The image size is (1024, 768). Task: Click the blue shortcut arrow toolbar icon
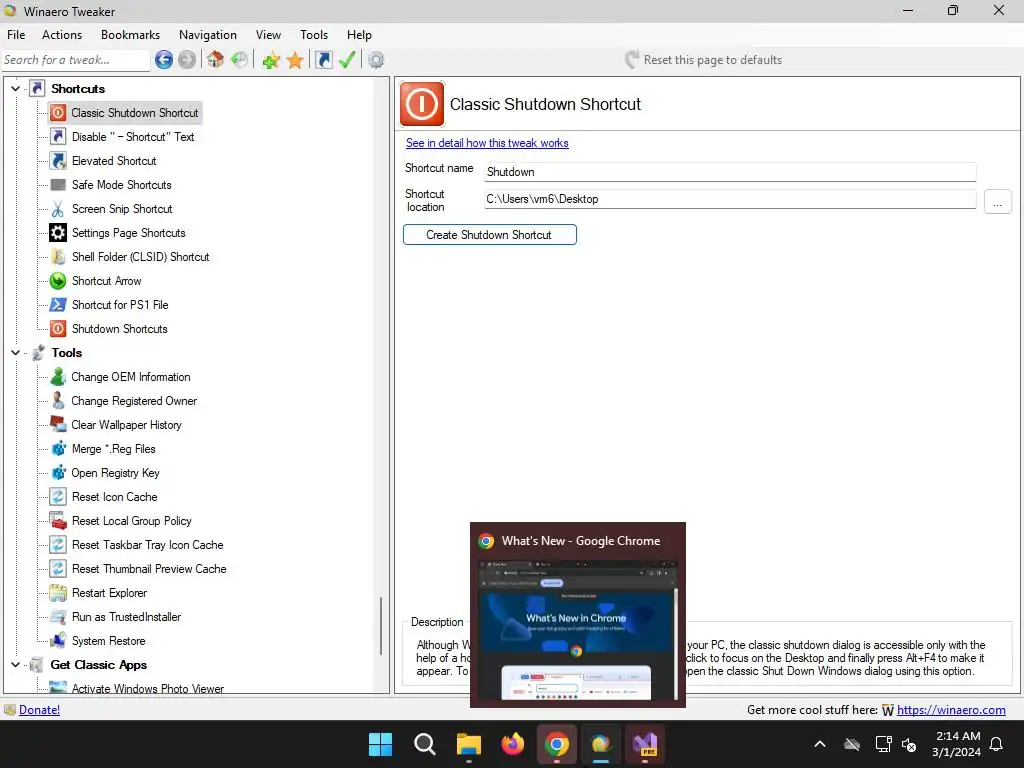323,60
